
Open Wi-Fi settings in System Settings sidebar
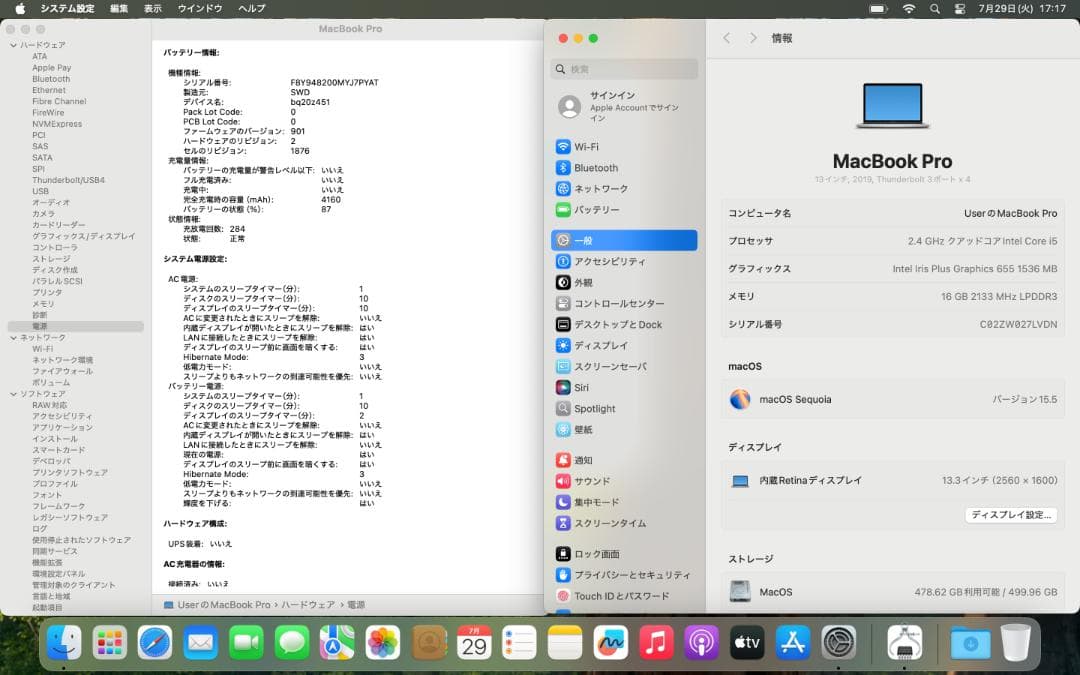click(x=624, y=147)
